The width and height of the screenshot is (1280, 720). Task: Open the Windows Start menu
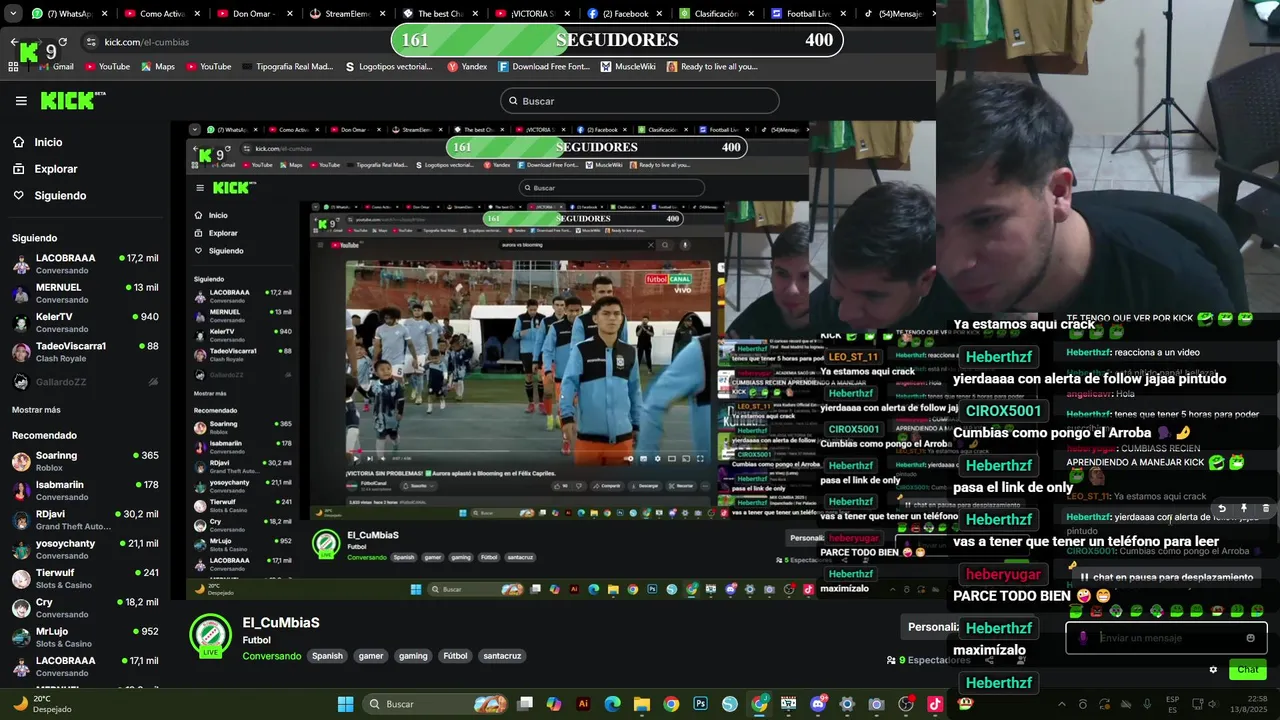[x=345, y=704]
